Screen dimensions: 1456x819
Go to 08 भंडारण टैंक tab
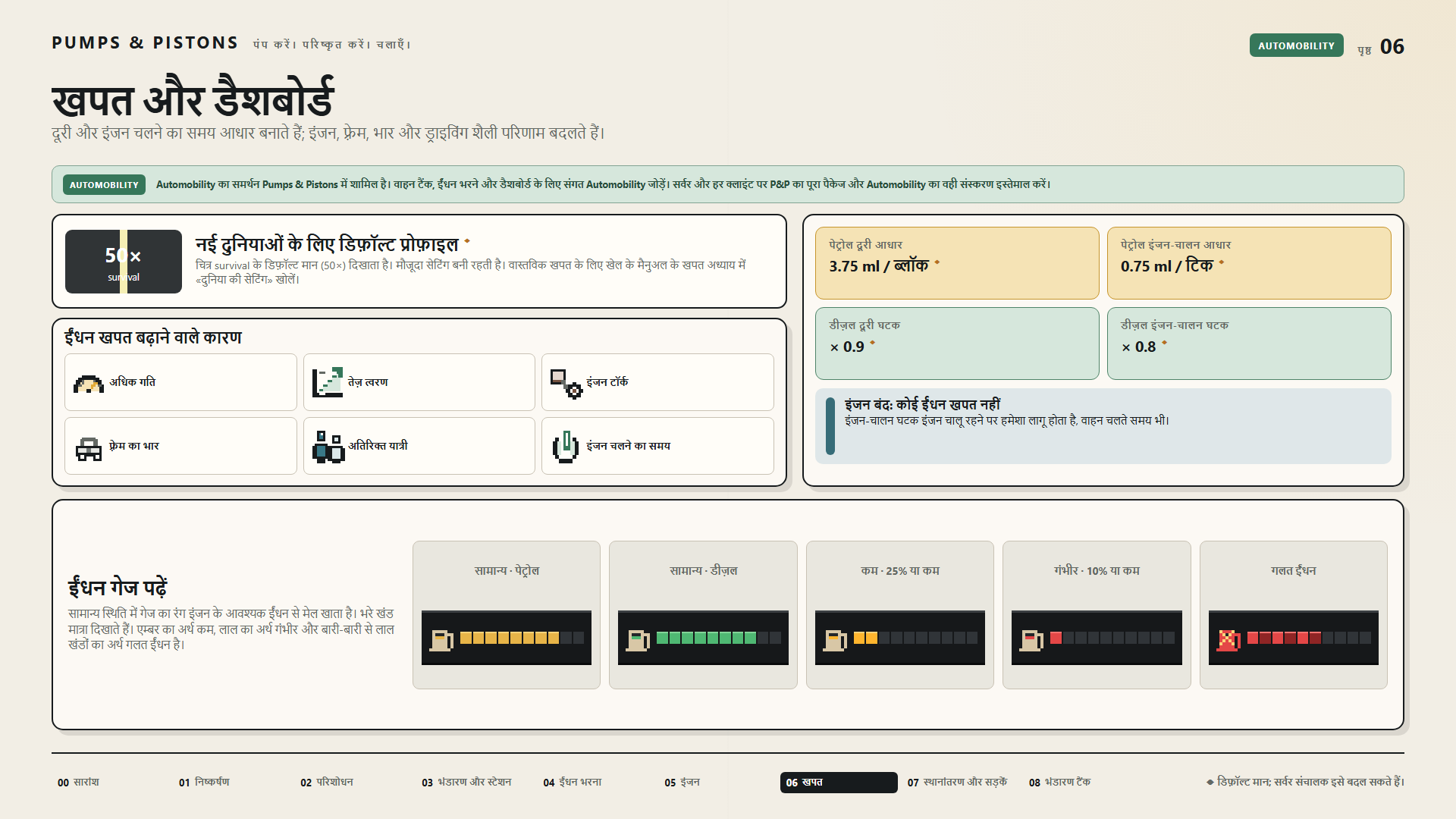pos(1059,782)
